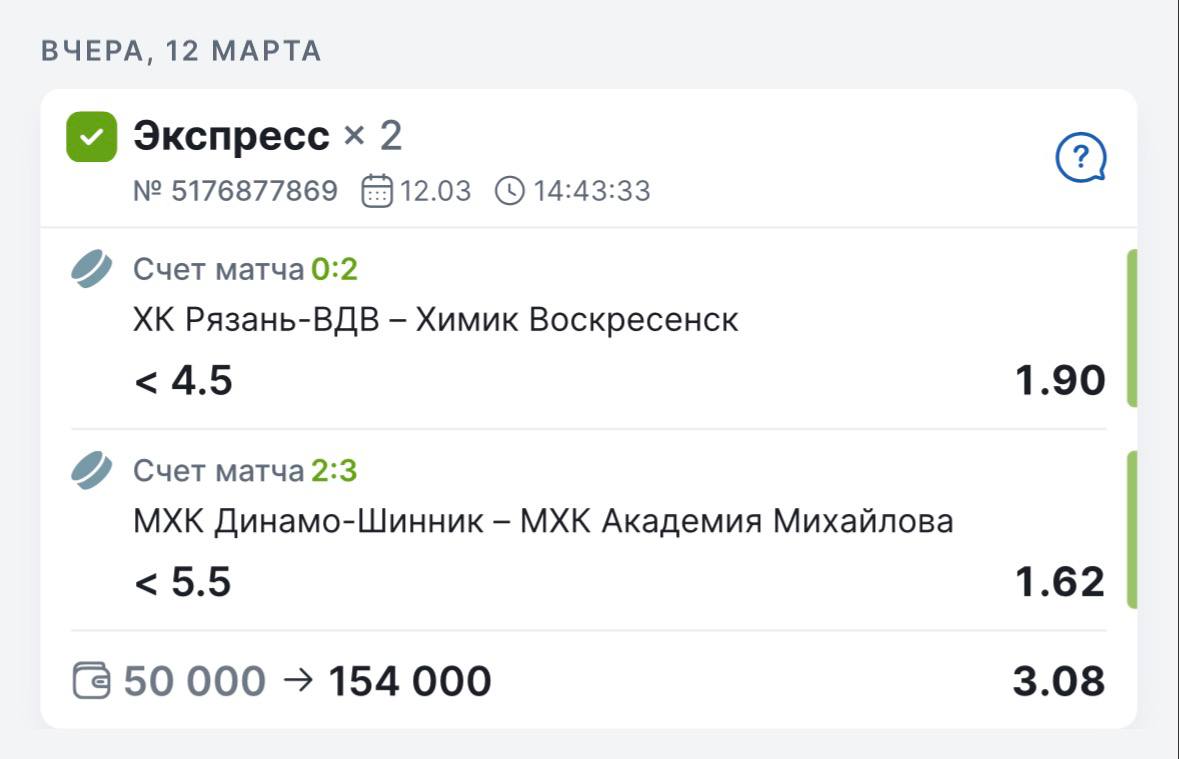Open the ХК Рязань-ВДВ – Химик Воскресенск match
Screen dimensions: 1179x759
pos(435,320)
